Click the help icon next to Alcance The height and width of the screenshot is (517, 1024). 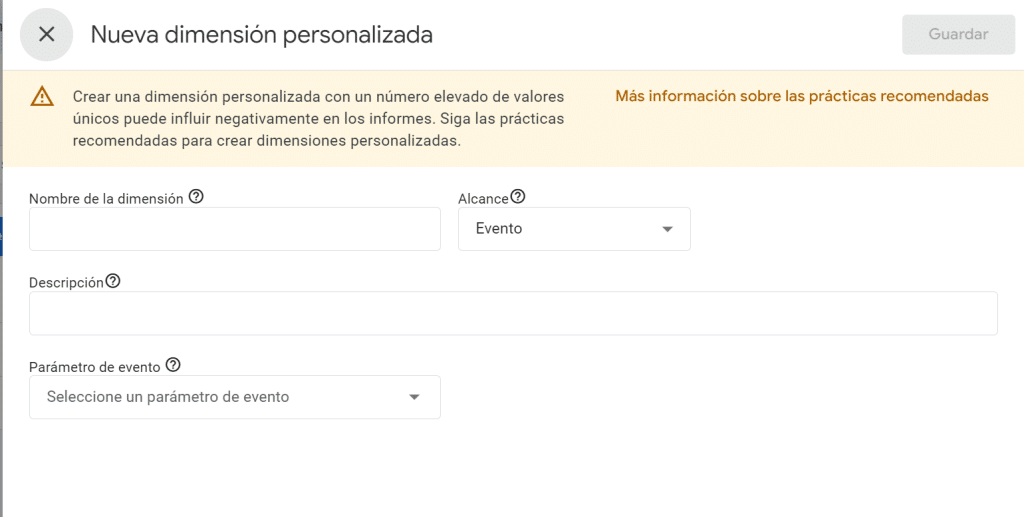(x=518, y=196)
